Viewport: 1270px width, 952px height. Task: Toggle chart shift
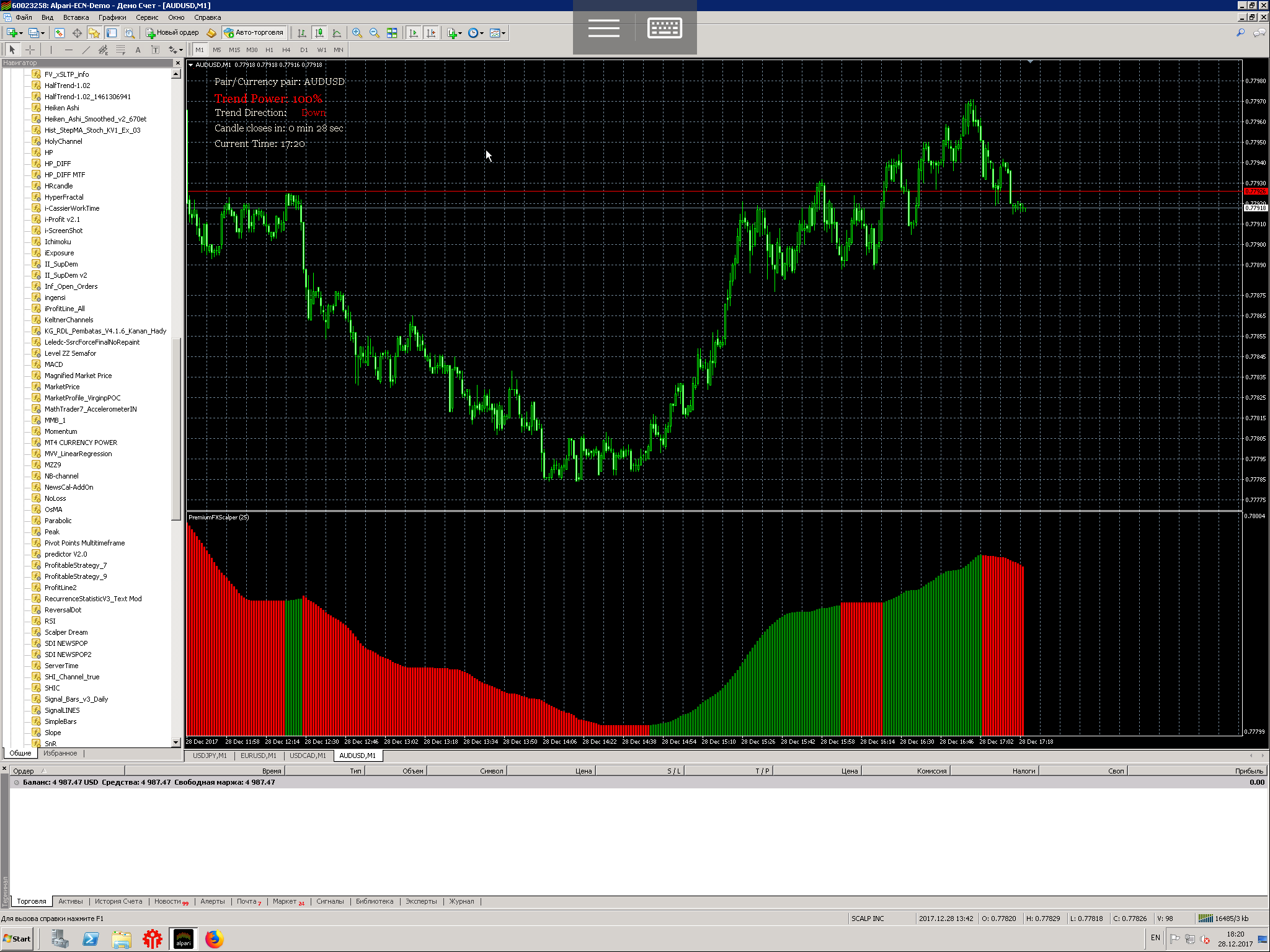tap(431, 33)
